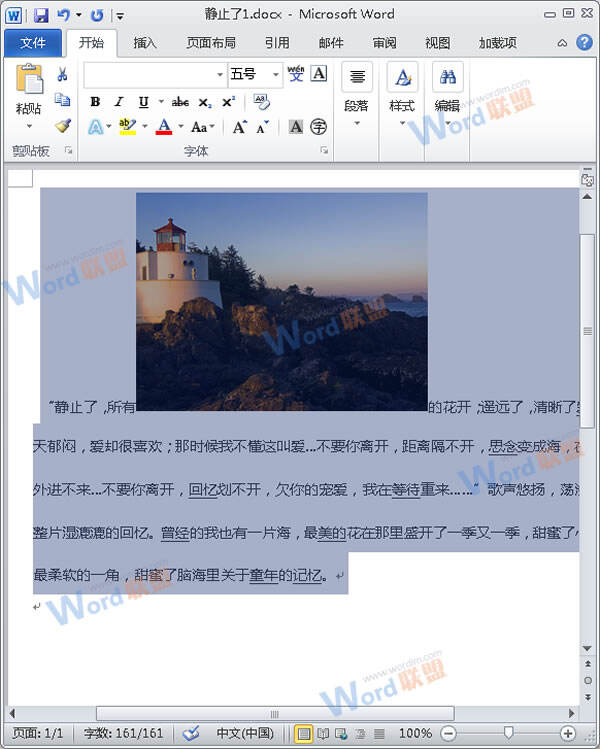600x749 pixels.
Task: Switch to the 页面布局 (Page Layout) tab
Action: click(211, 43)
